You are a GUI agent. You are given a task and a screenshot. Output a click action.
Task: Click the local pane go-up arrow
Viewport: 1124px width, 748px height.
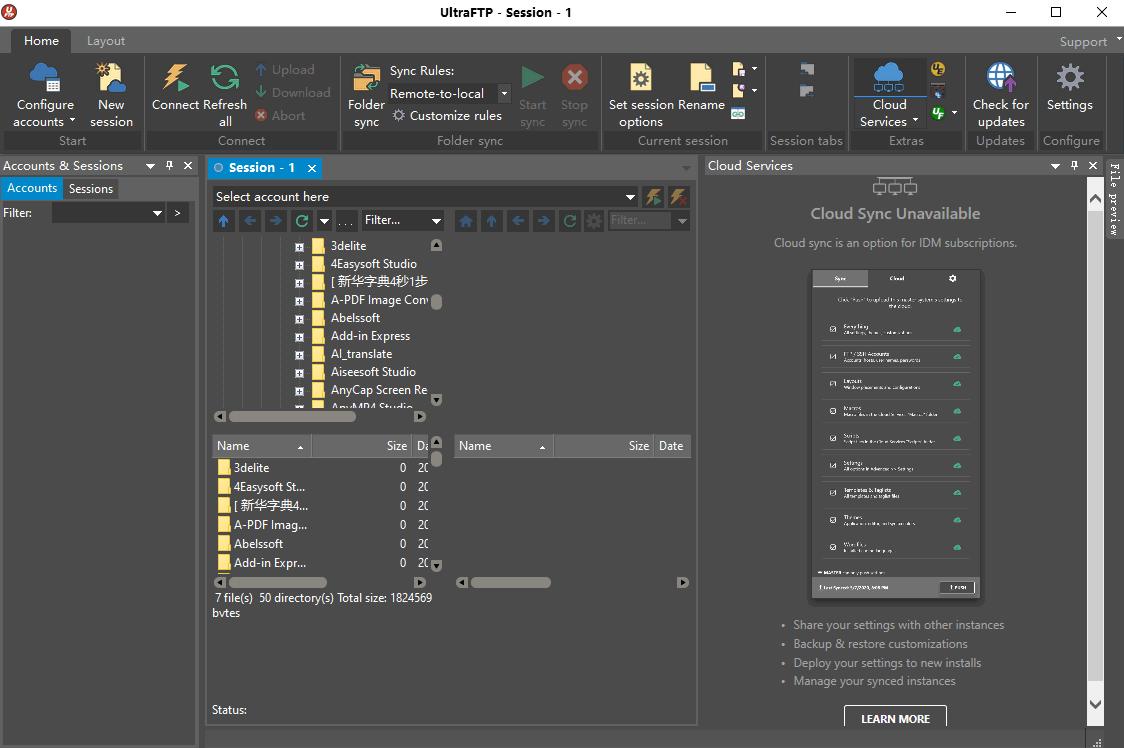coord(224,221)
